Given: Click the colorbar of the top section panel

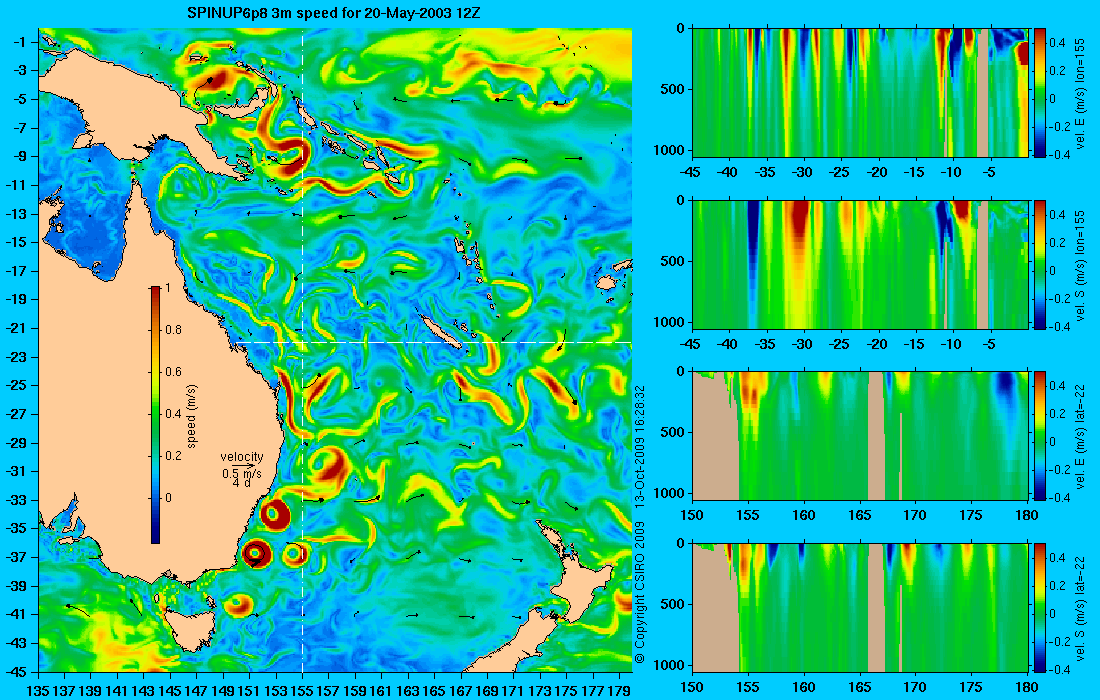Looking at the screenshot, I should pos(1040,91).
